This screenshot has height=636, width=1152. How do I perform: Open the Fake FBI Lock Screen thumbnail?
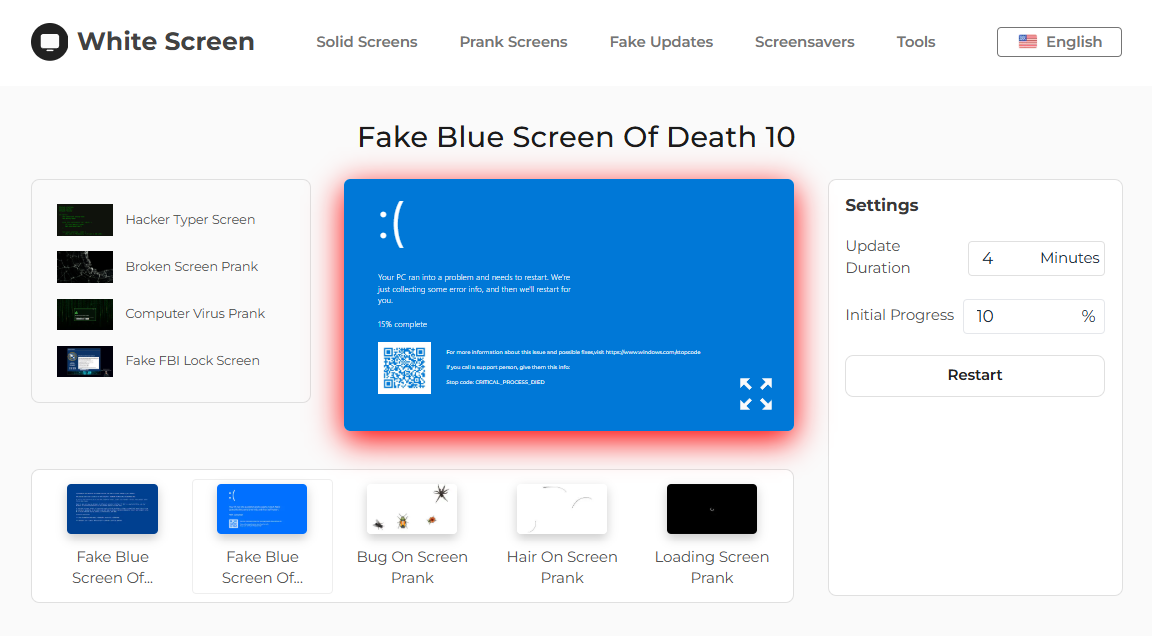tap(85, 361)
